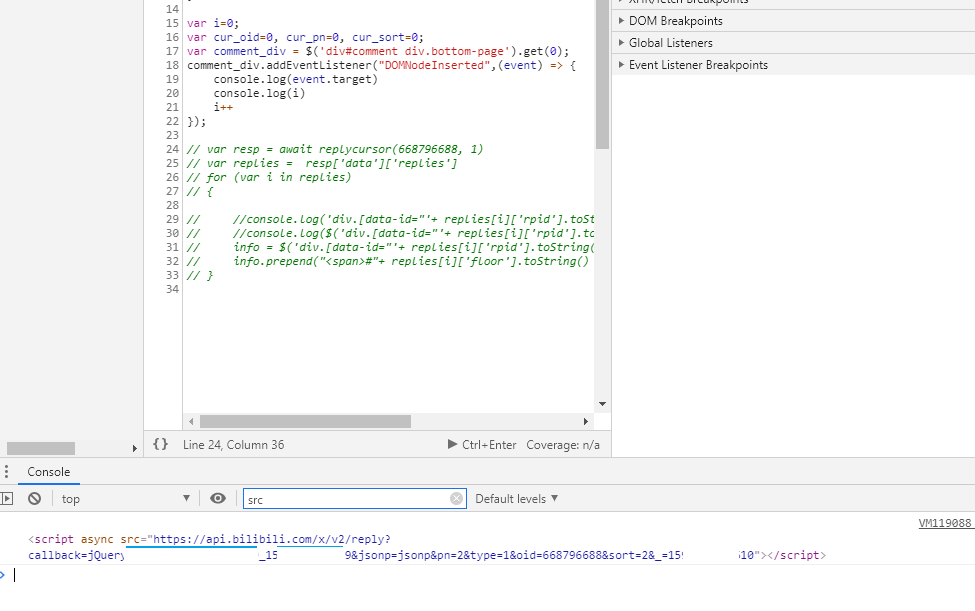Click the editor's vertical scrollbar thumb
Screen dimensions: 975x611
[x=602, y=75]
